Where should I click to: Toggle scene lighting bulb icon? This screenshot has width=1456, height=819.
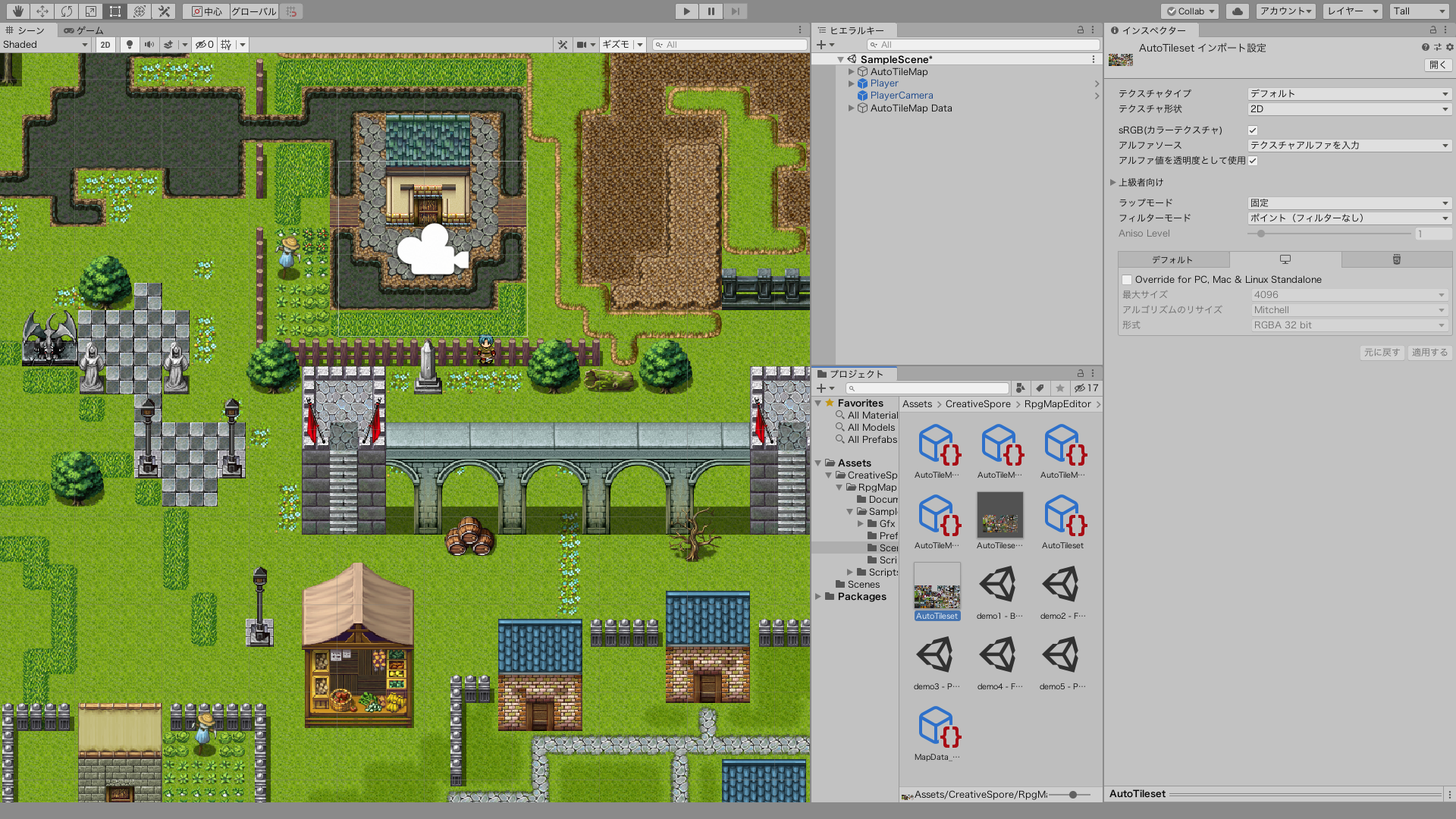click(130, 45)
